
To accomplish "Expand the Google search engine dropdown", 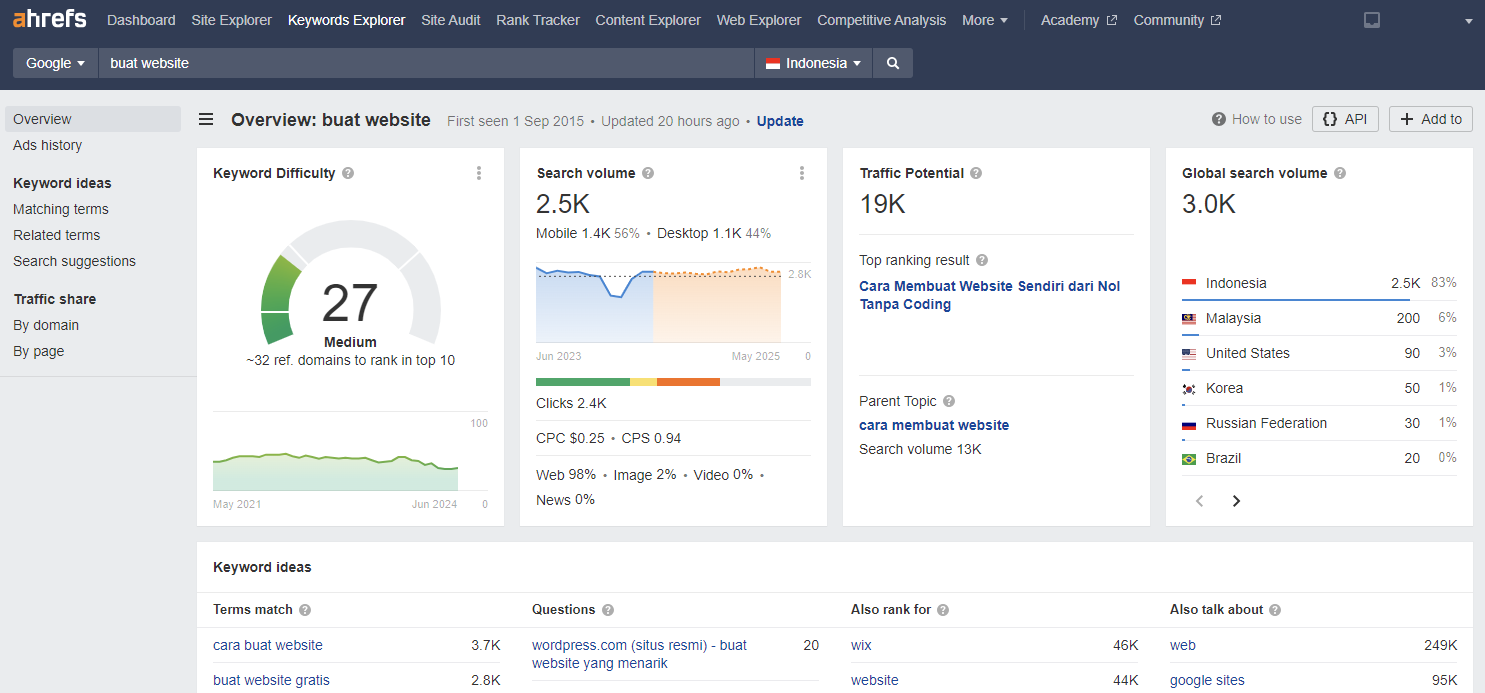I will point(55,63).
